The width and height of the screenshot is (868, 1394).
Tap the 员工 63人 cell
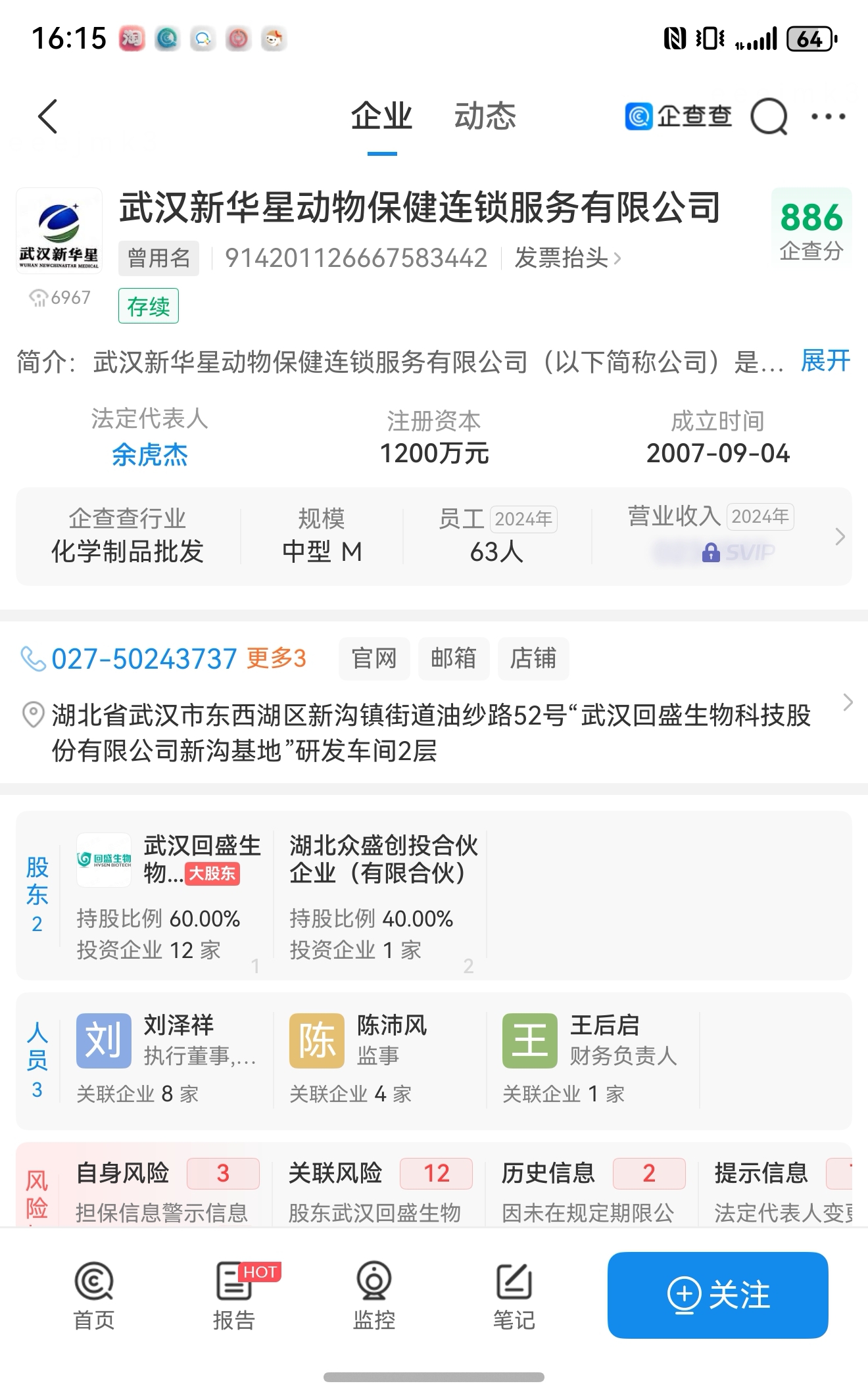coord(497,535)
